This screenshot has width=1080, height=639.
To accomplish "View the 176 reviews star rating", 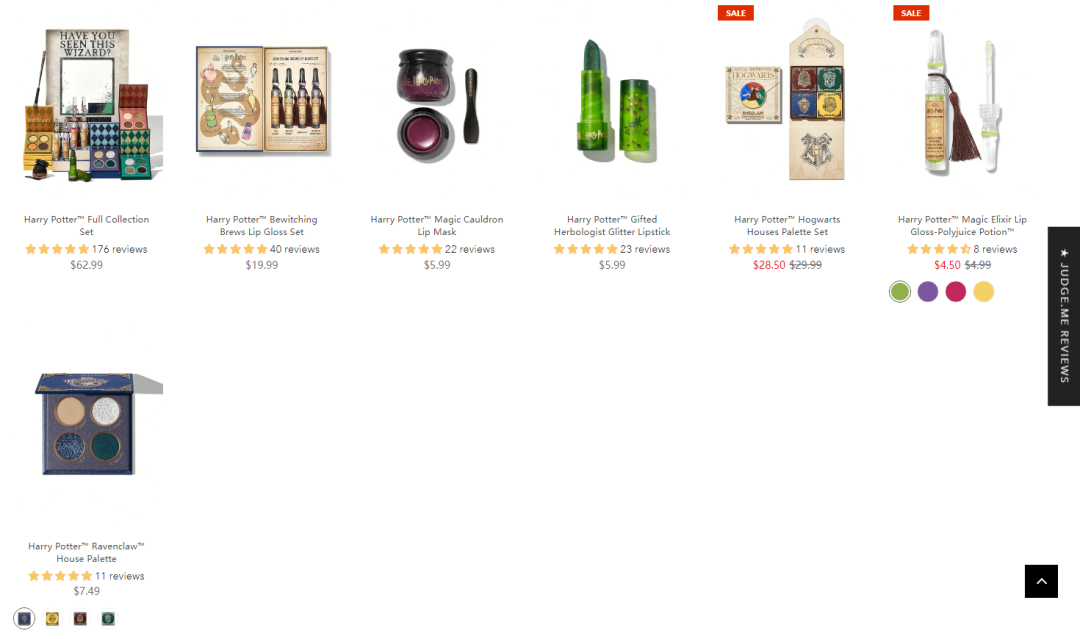I will pos(86,249).
